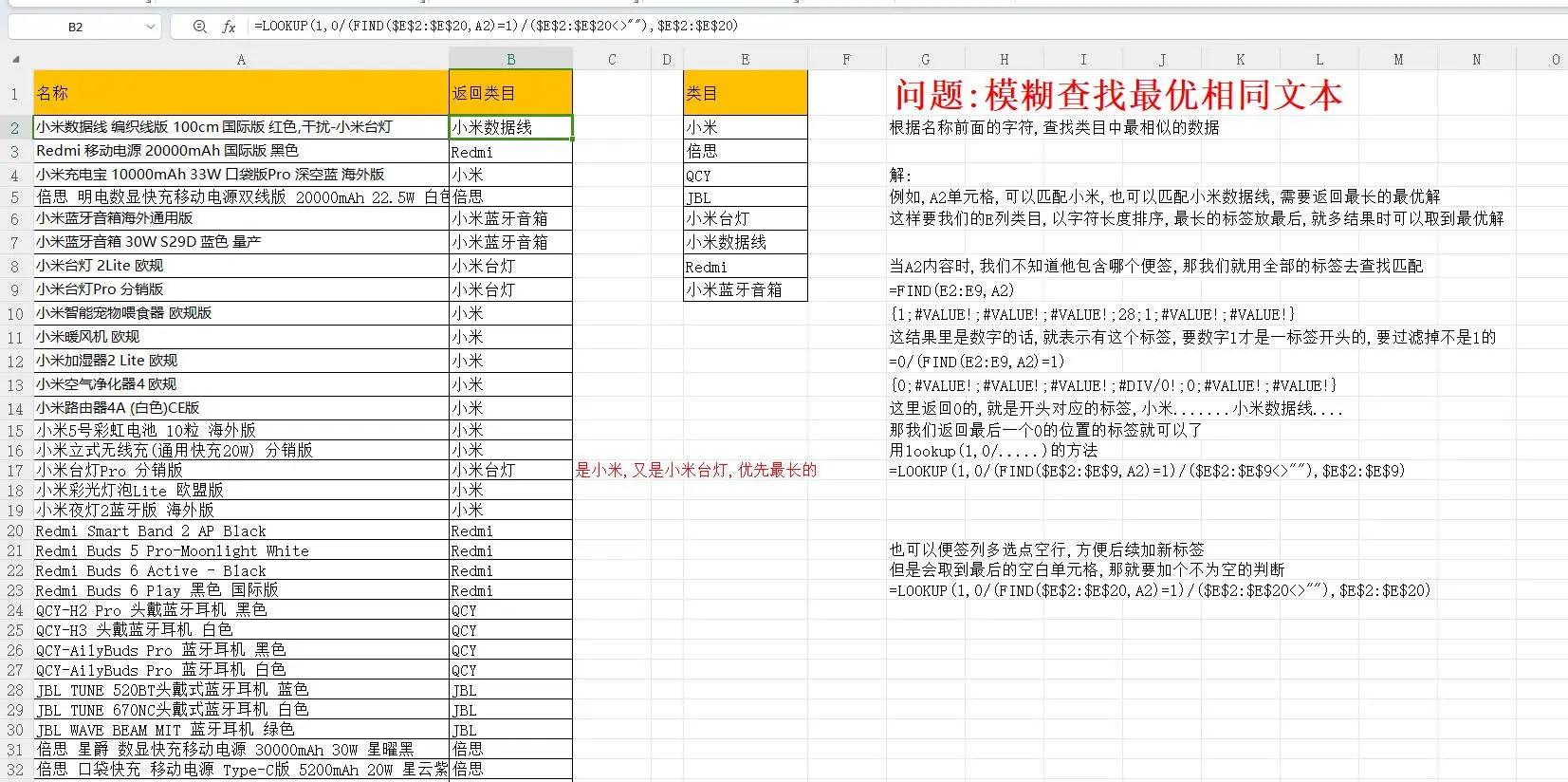Click cell B2 containing 小米数据线

[510, 127]
